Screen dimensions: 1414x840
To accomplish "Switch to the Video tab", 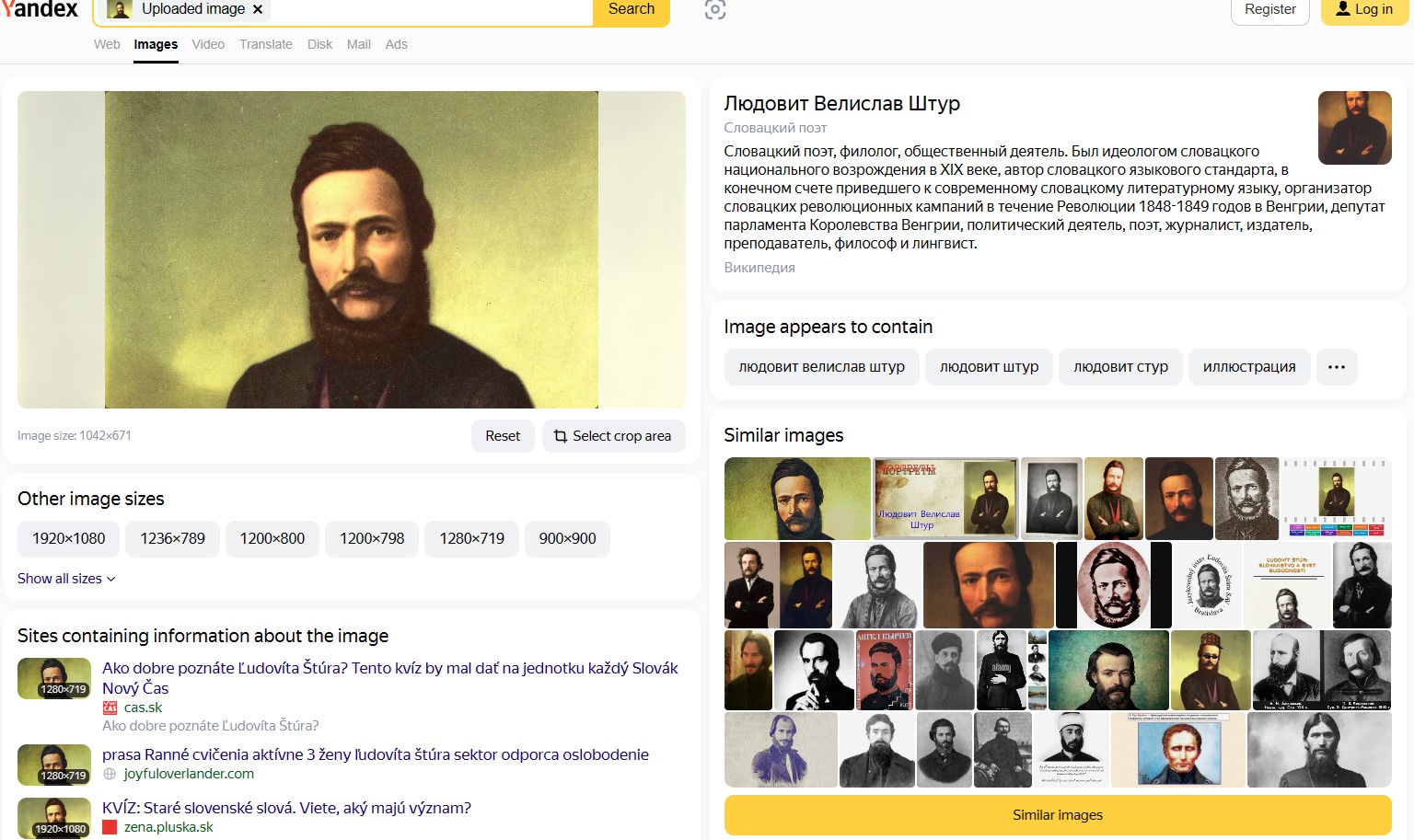I will coord(208,44).
